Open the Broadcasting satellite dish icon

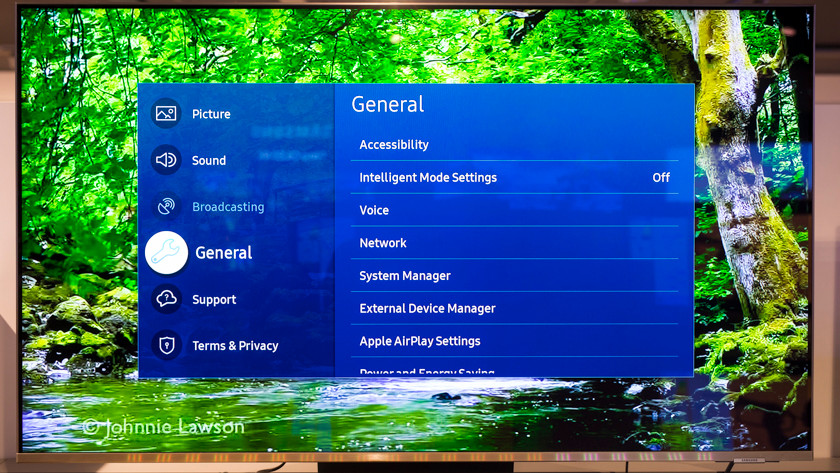(166, 207)
